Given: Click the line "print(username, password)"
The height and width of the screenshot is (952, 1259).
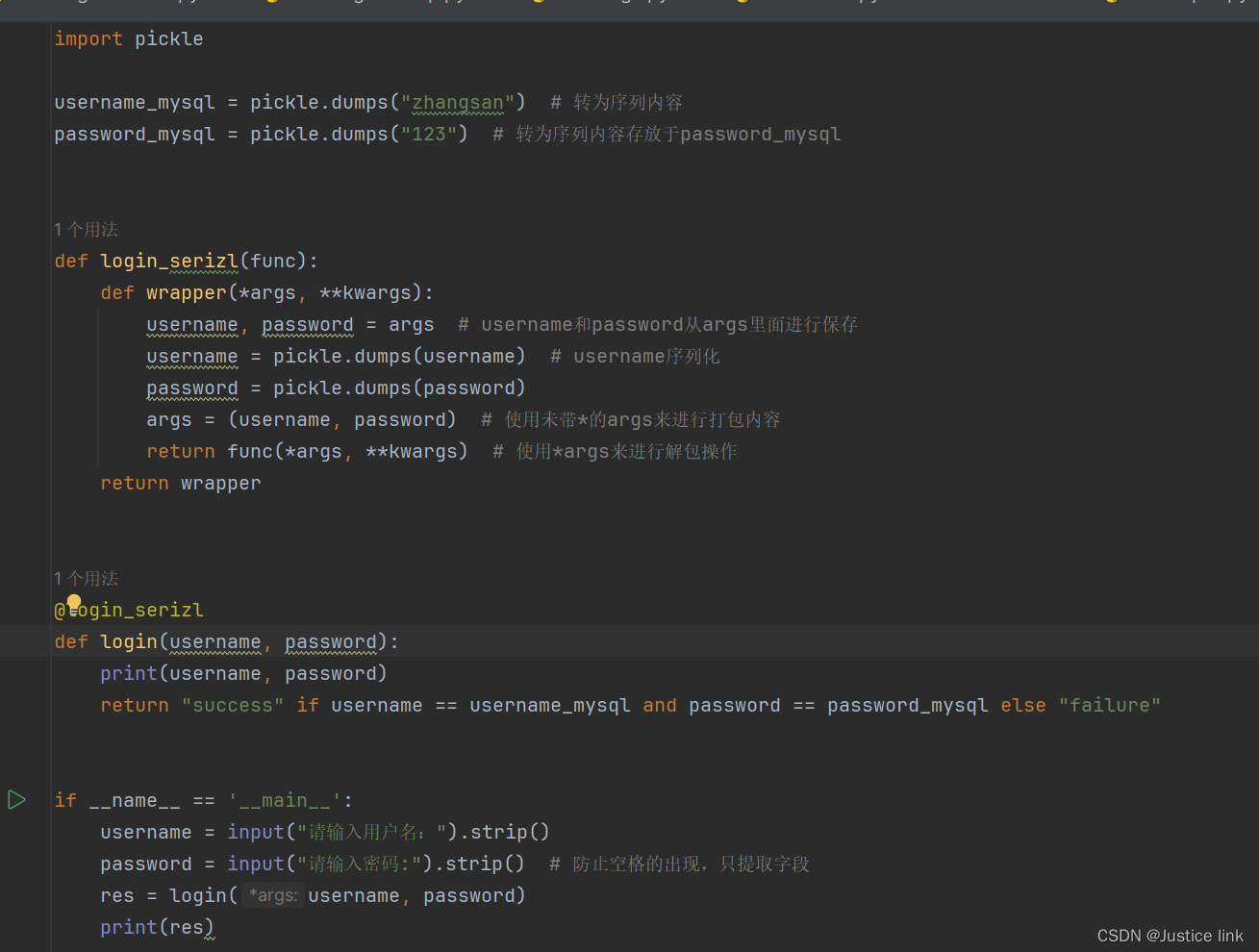Looking at the screenshot, I should [x=243, y=673].
